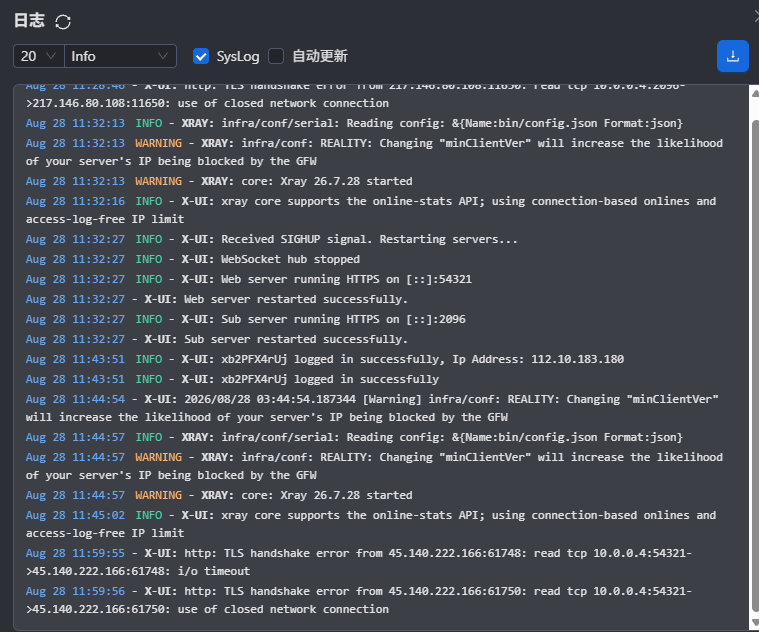Click the 11:32:13 'Xray 26.7.28 started' line
Screen dimensions: 759x632
(x=219, y=181)
